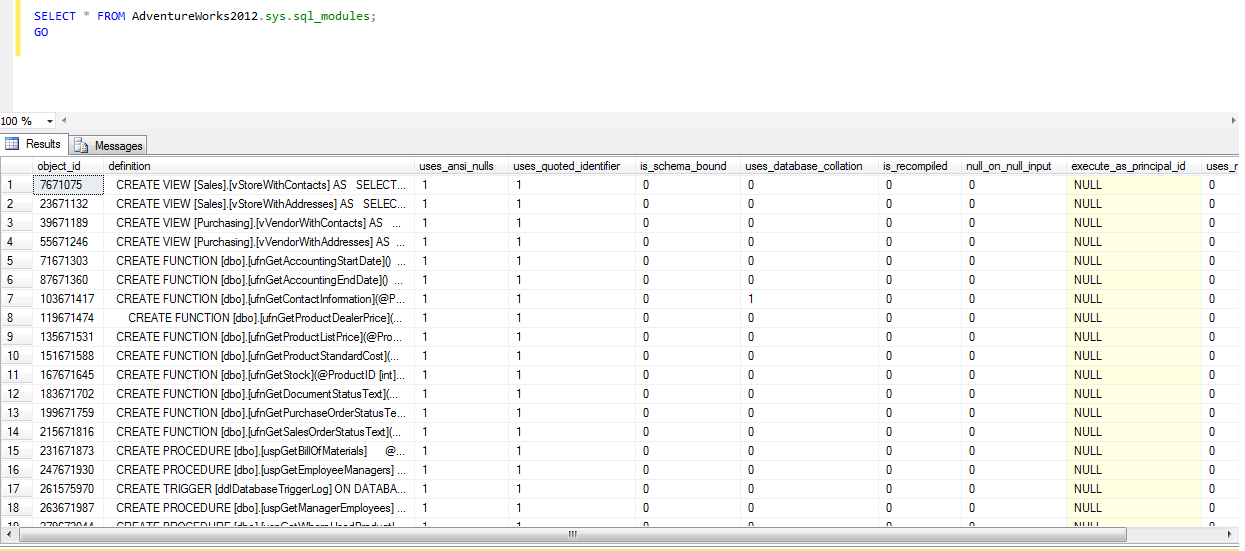1245x551 pixels.
Task: Select the uses_database_collation column header
Action: 809,166
